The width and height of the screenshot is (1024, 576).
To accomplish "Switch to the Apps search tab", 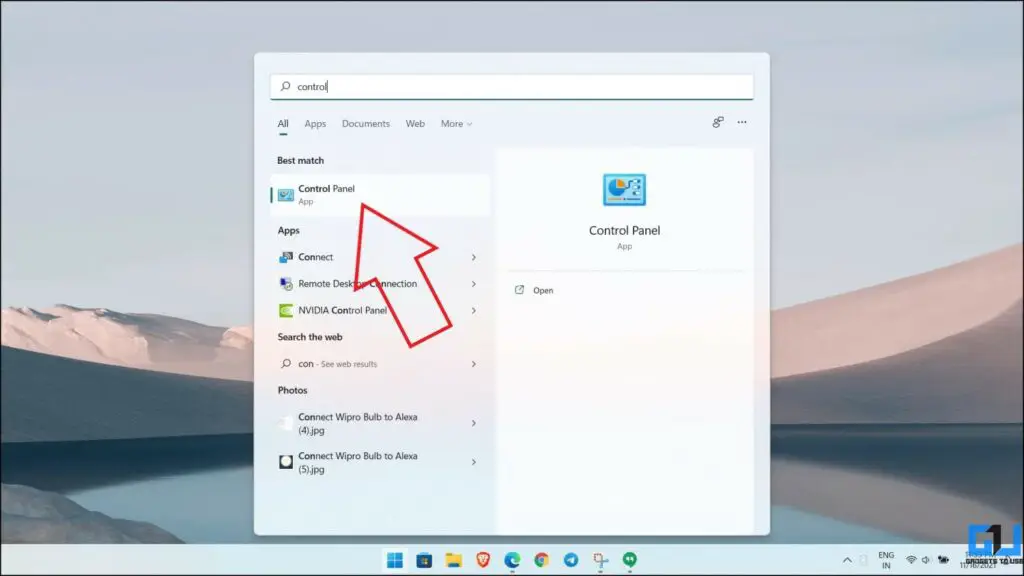I will click(315, 123).
